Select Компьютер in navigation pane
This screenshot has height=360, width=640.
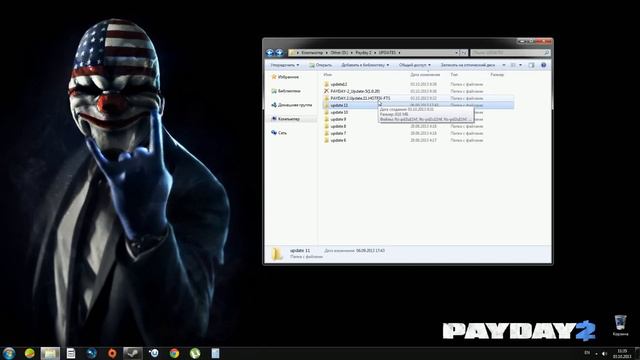[285, 119]
